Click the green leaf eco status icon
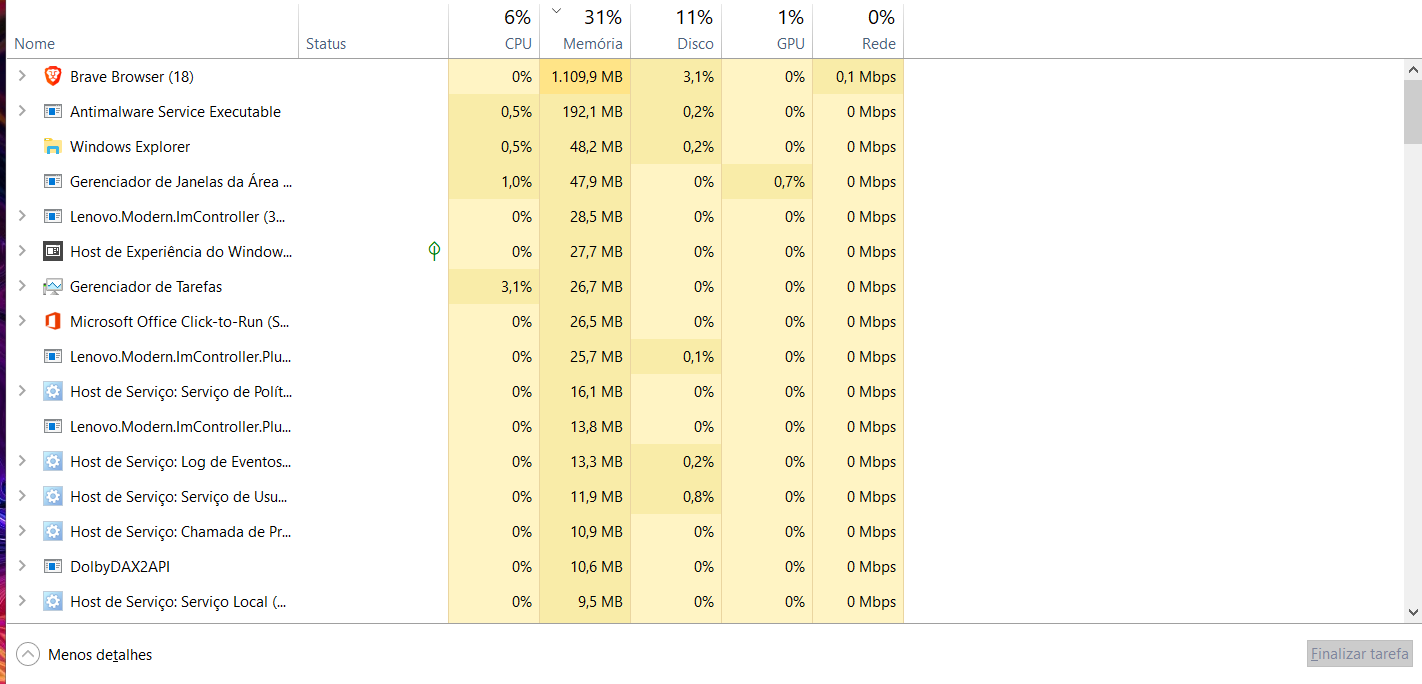This screenshot has width=1422, height=684. [434, 251]
